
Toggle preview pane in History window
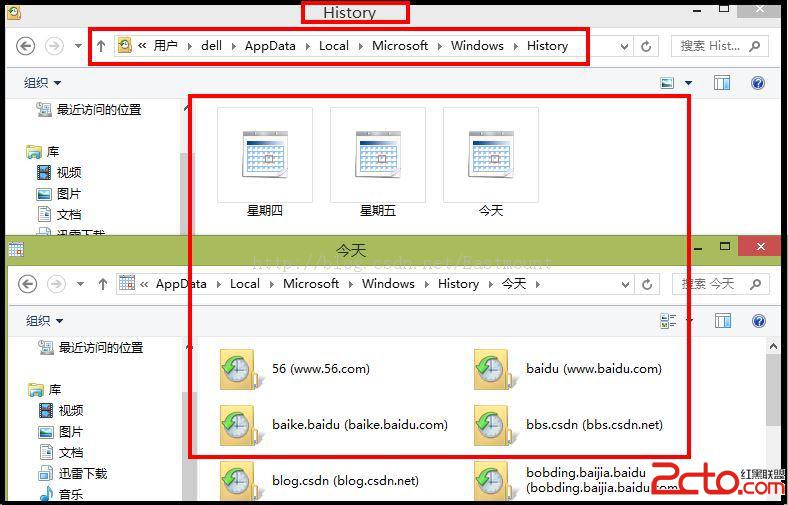tap(722, 83)
